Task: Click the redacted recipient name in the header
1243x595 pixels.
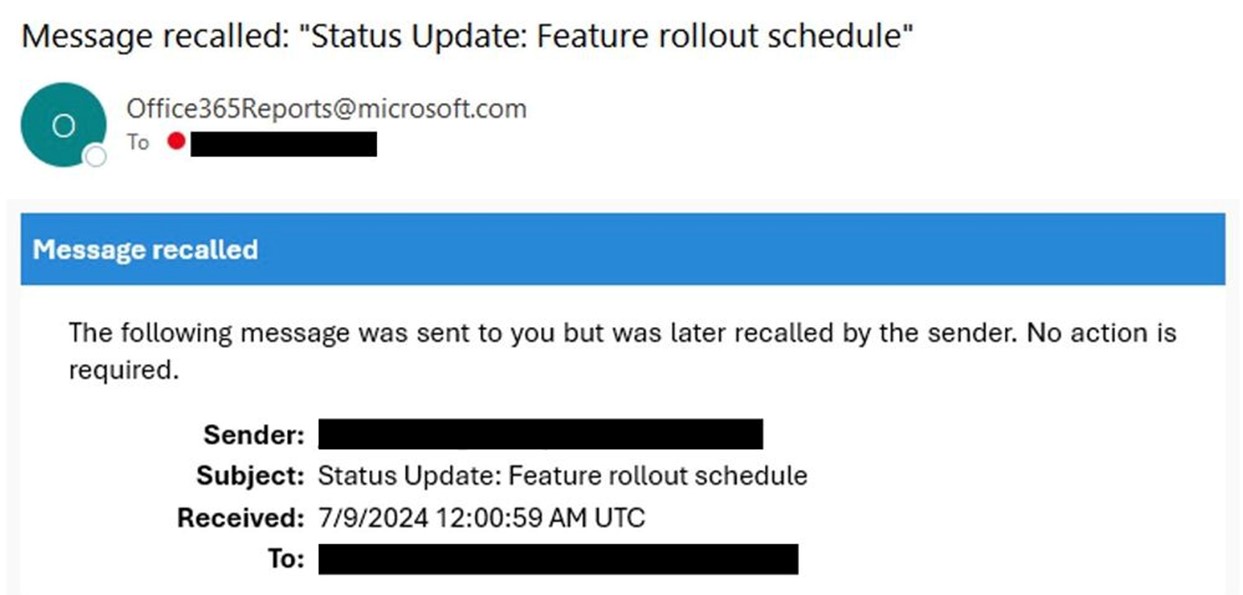Action: tap(283, 144)
